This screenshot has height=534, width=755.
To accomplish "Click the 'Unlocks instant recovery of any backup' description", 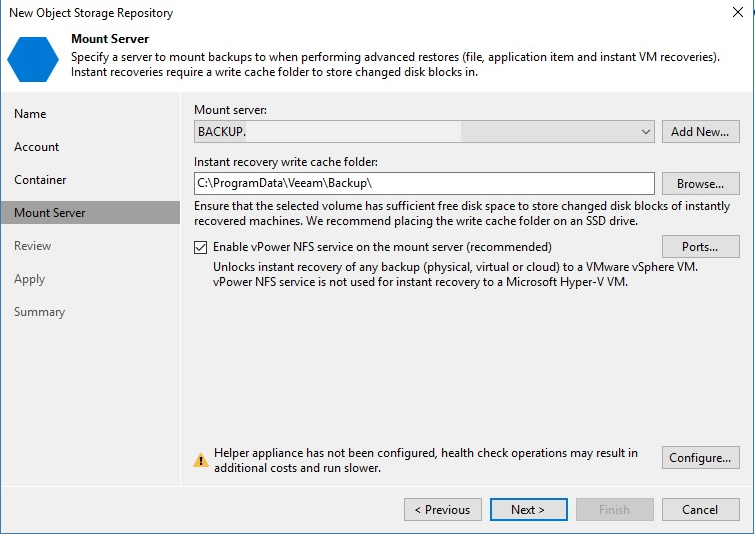I will 456,274.
